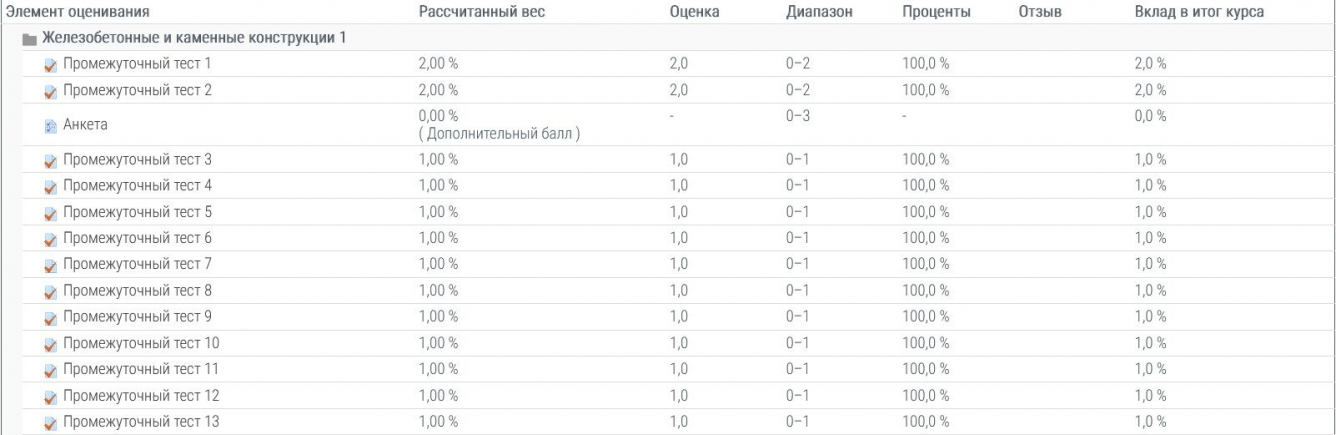This screenshot has height=435, width=1336.
Task: Click the quiz icon beside Промежуточный тест 11
Action: [51, 370]
